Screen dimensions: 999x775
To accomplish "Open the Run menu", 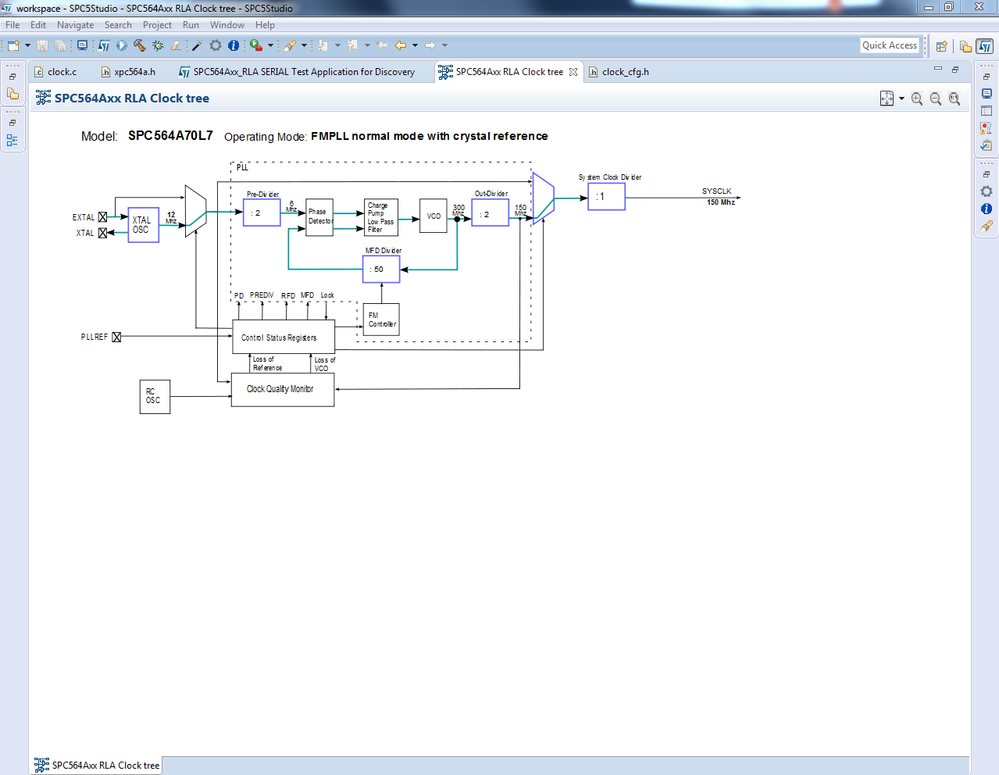I will [190, 25].
